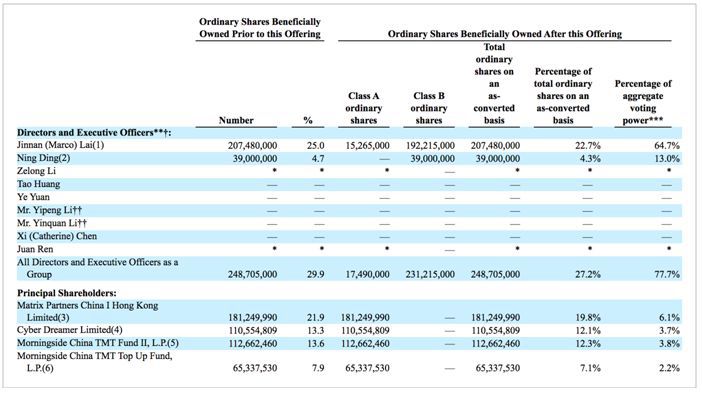This screenshot has height=395, width=702.
Task: Click the 7.1% percentage for Top Up Fund
Action: 590,368
